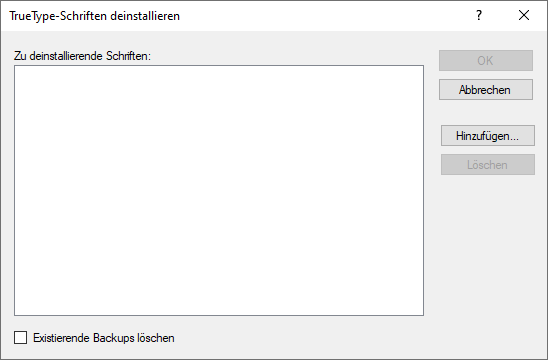Remove list entry using Löschen

tap(488, 165)
